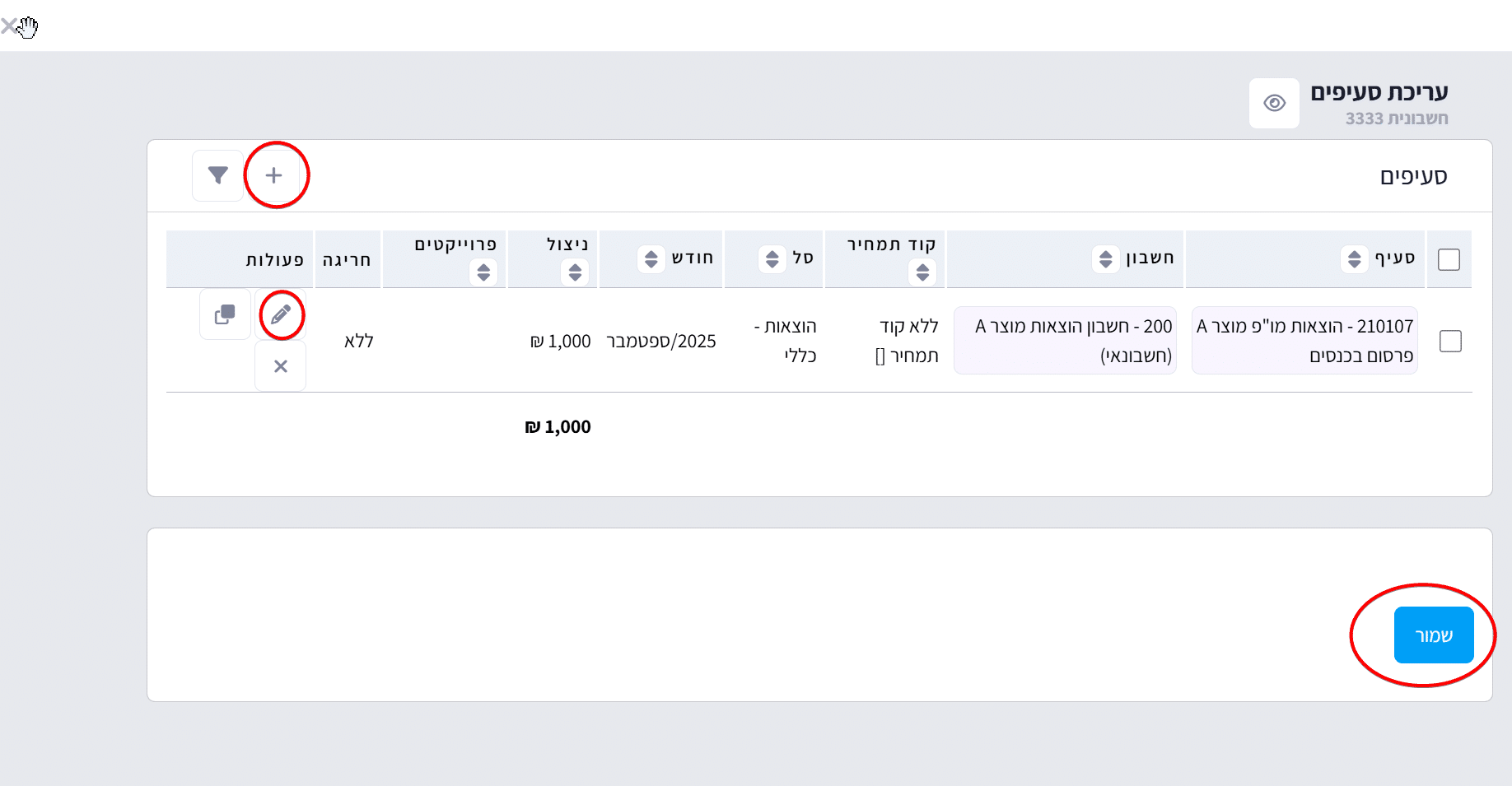The width and height of the screenshot is (1512, 786).
Task: Sort by the קוד תמחיר column
Action: 922,272
